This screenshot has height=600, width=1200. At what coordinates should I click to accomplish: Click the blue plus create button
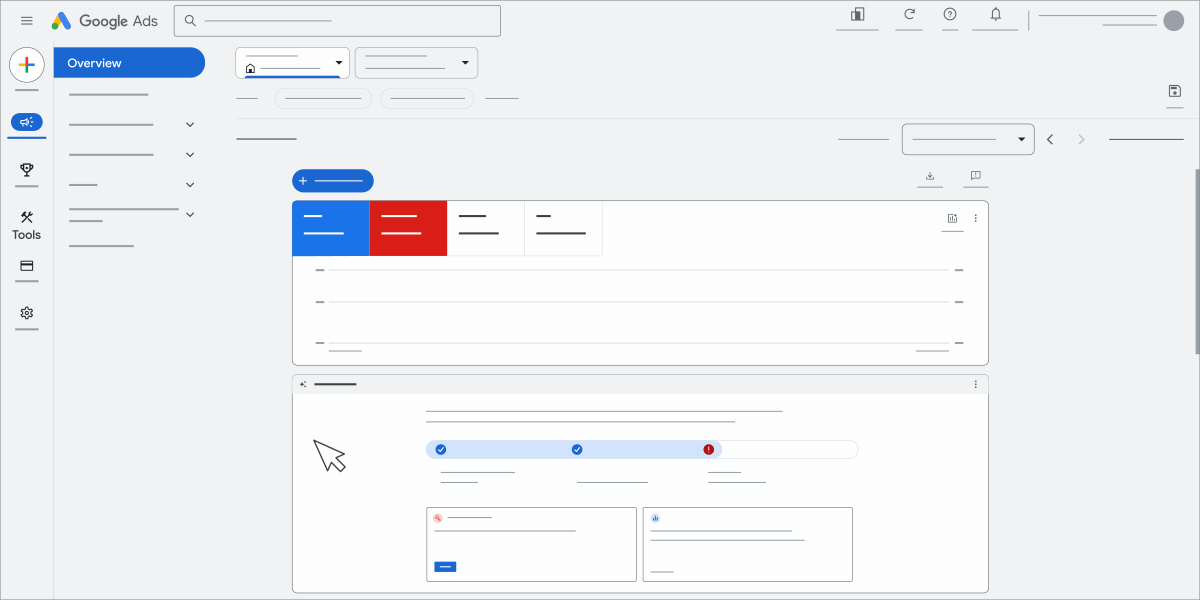tap(332, 180)
